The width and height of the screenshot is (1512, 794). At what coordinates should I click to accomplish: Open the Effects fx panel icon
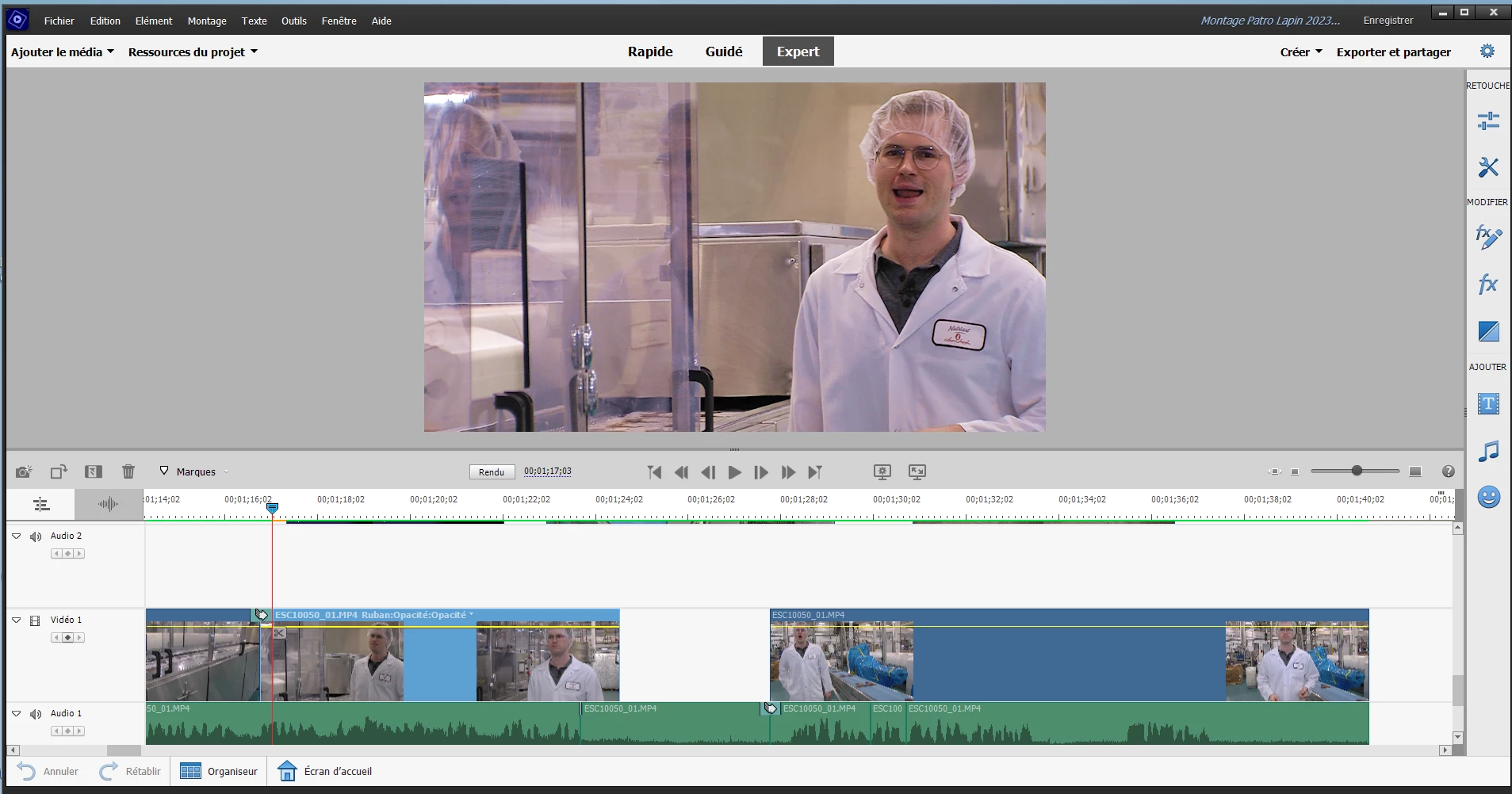coord(1488,284)
